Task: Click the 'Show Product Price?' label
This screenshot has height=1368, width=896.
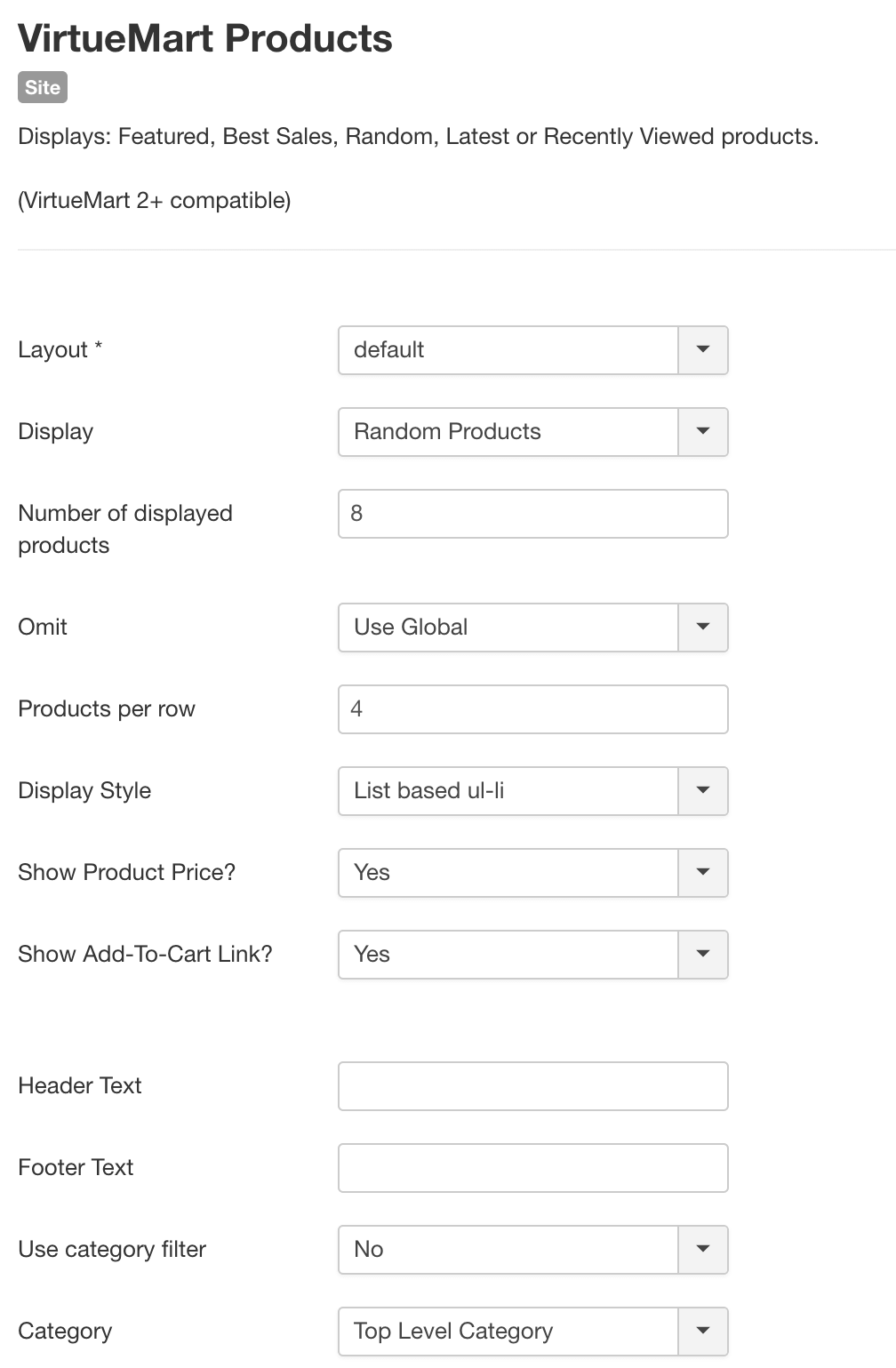Action: click(x=127, y=873)
